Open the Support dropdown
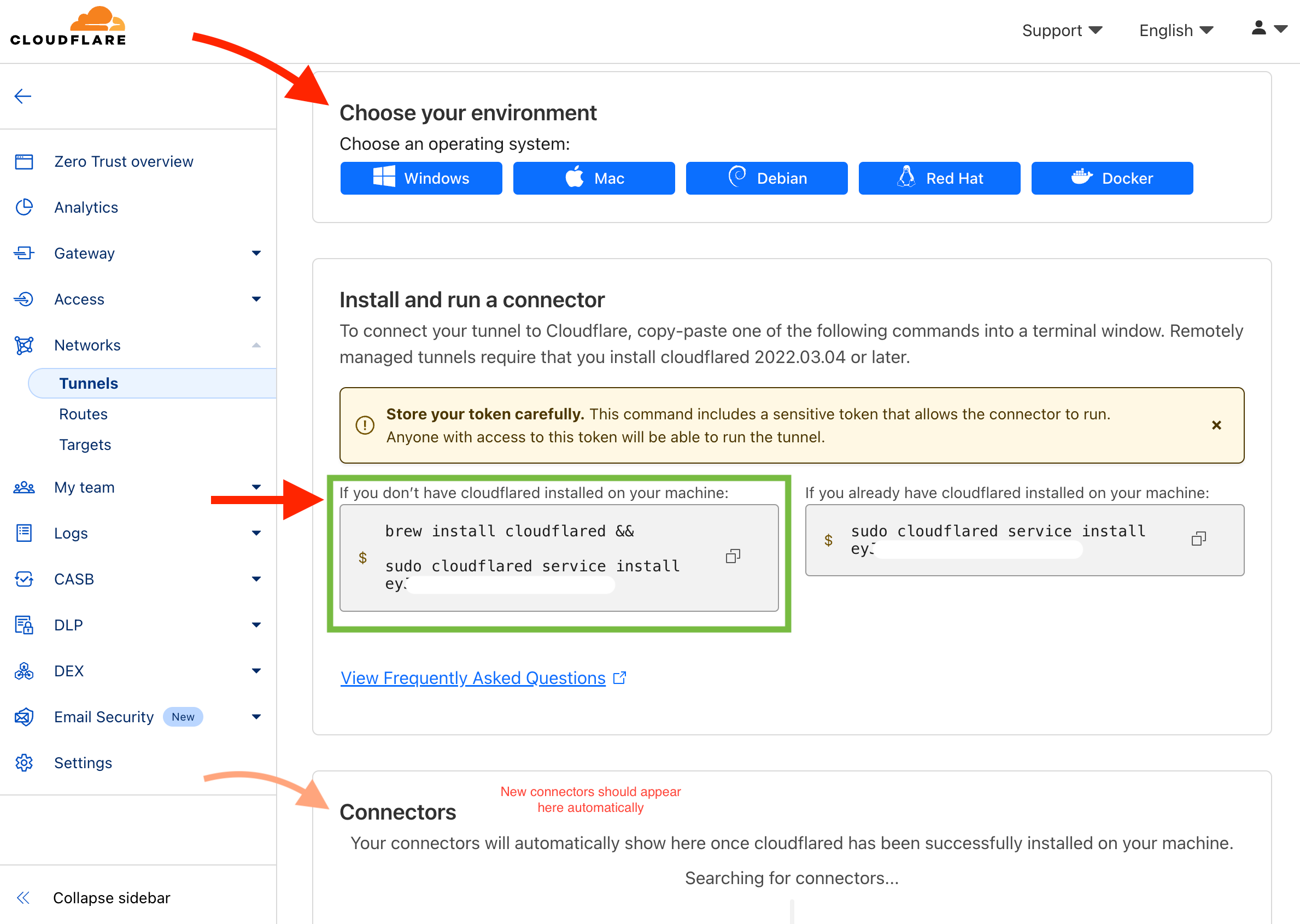1300x924 pixels. [x=1062, y=30]
